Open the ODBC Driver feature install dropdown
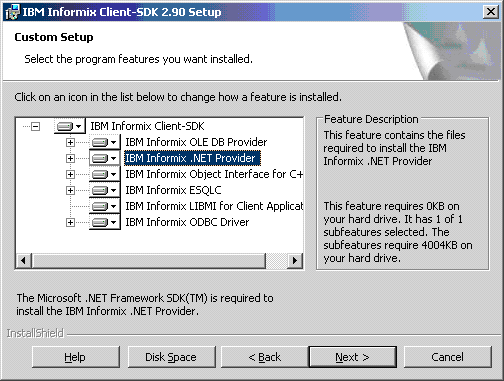The width and height of the screenshot is (504, 381). [104, 222]
